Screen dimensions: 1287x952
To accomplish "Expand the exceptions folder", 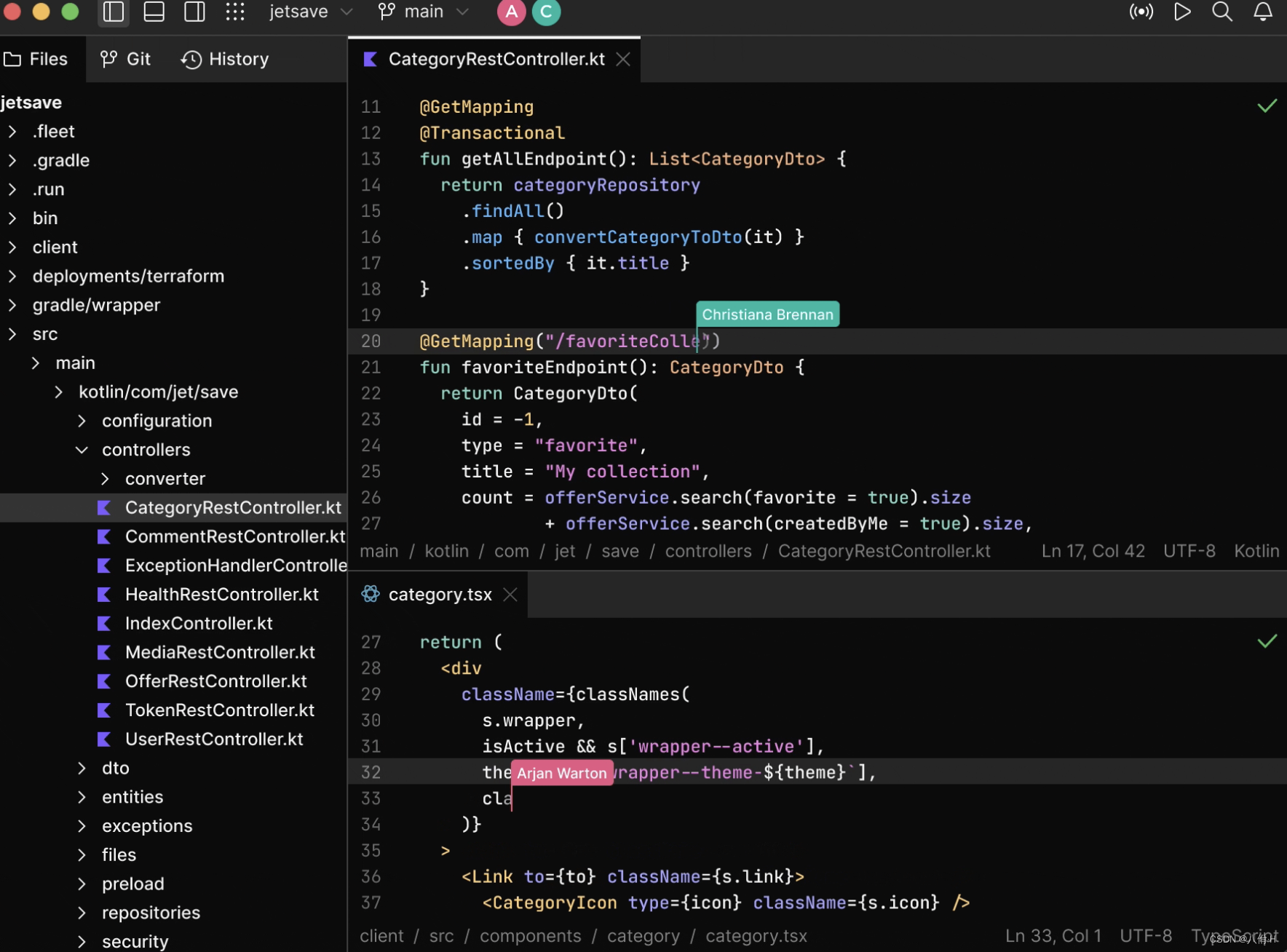I will pos(82,826).
